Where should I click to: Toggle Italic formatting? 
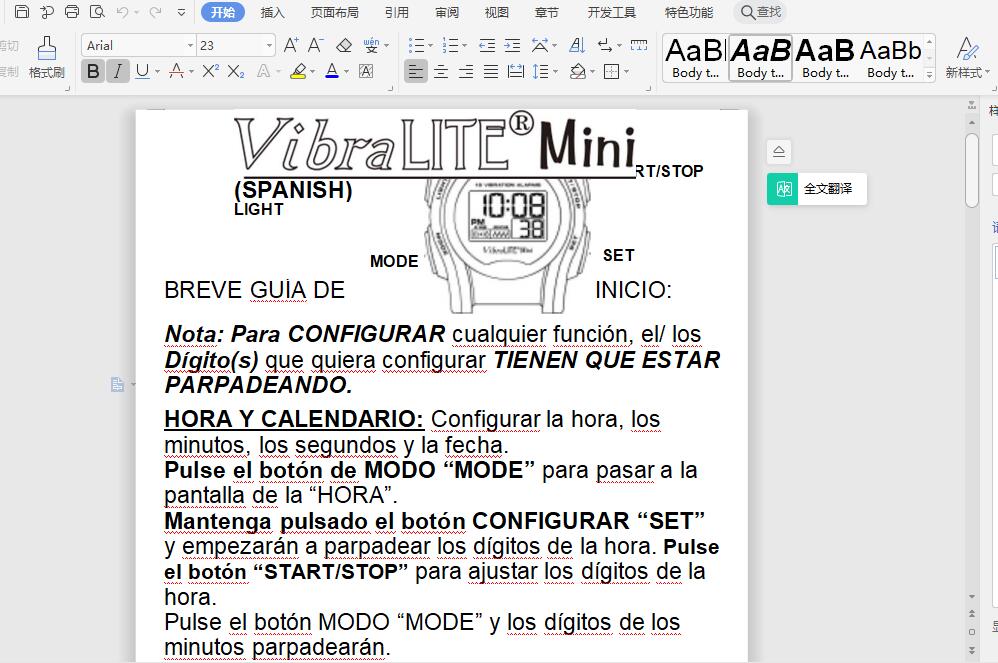[118, 71]
